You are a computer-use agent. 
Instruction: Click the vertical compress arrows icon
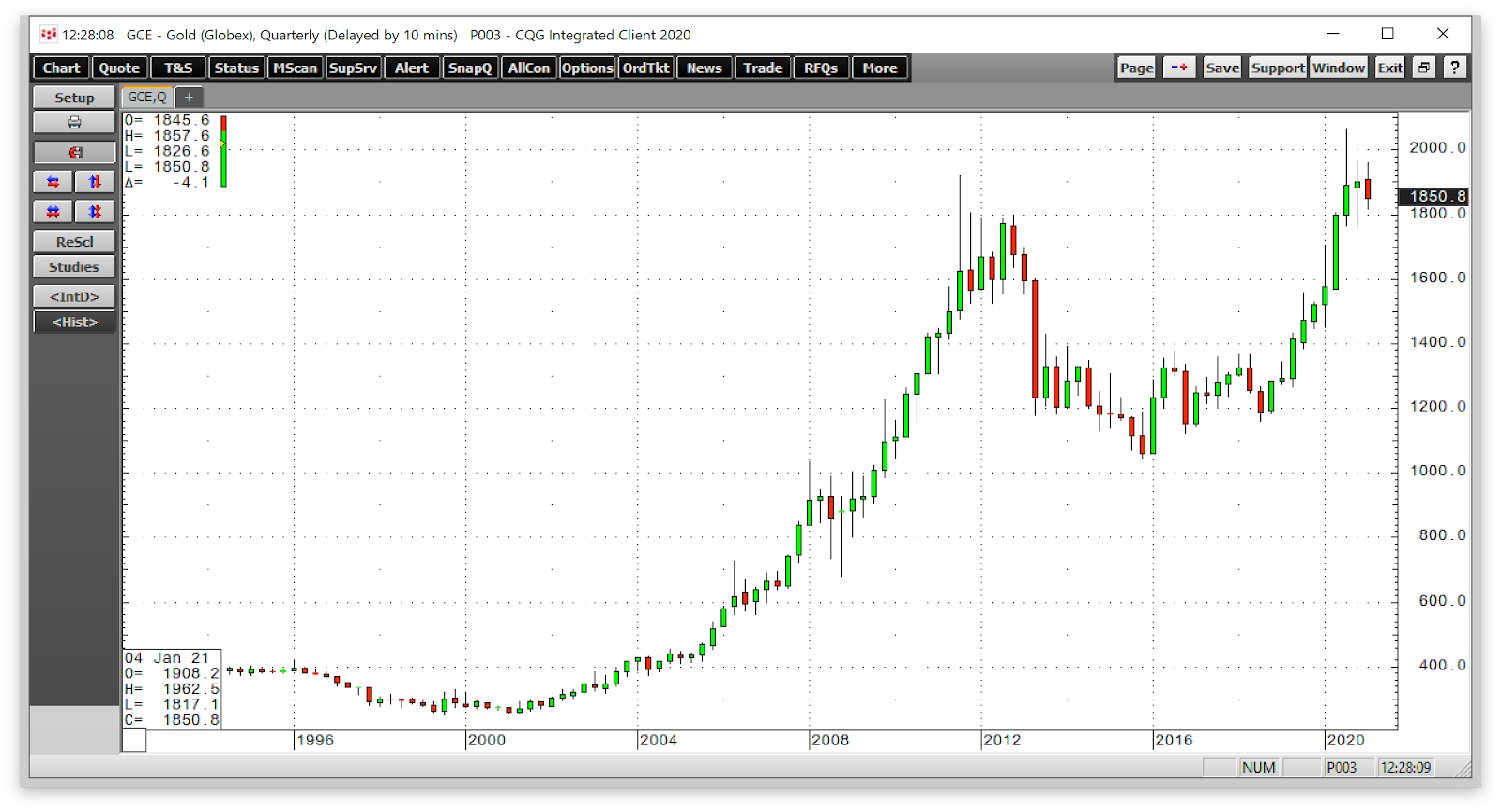tap(95, 212)
